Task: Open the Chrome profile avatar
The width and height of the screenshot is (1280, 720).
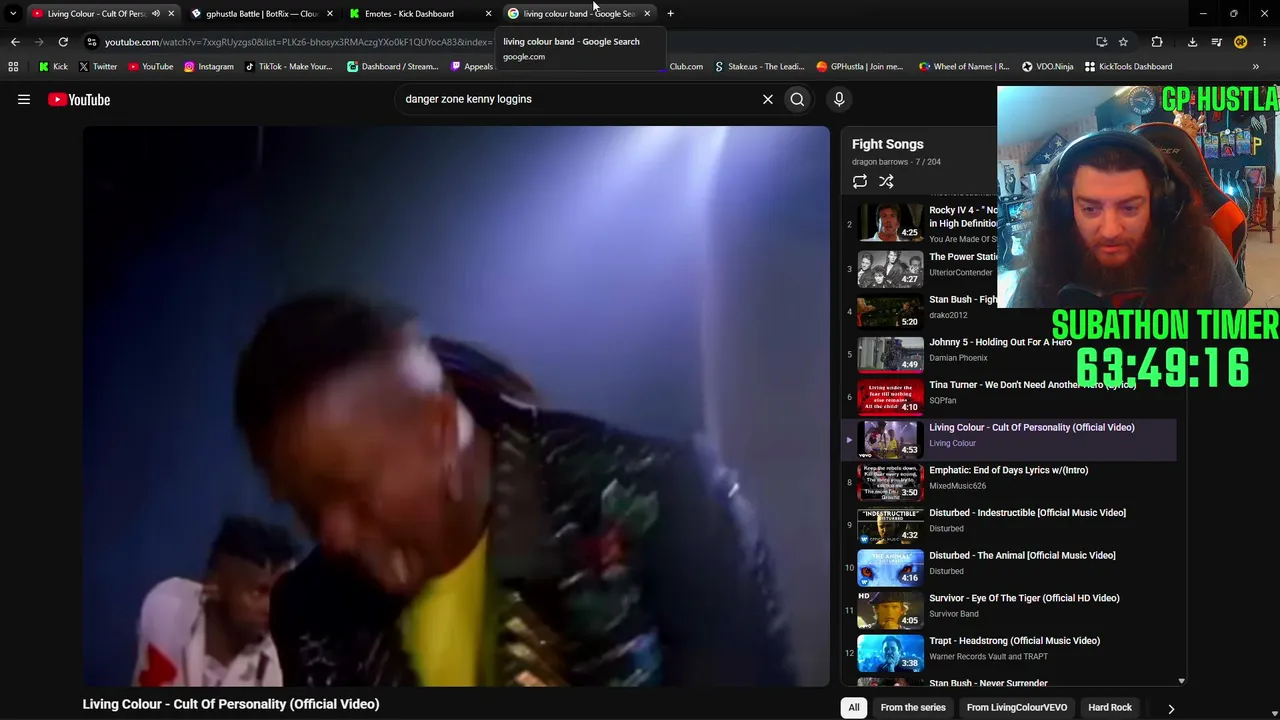Action: point(1240,42)
